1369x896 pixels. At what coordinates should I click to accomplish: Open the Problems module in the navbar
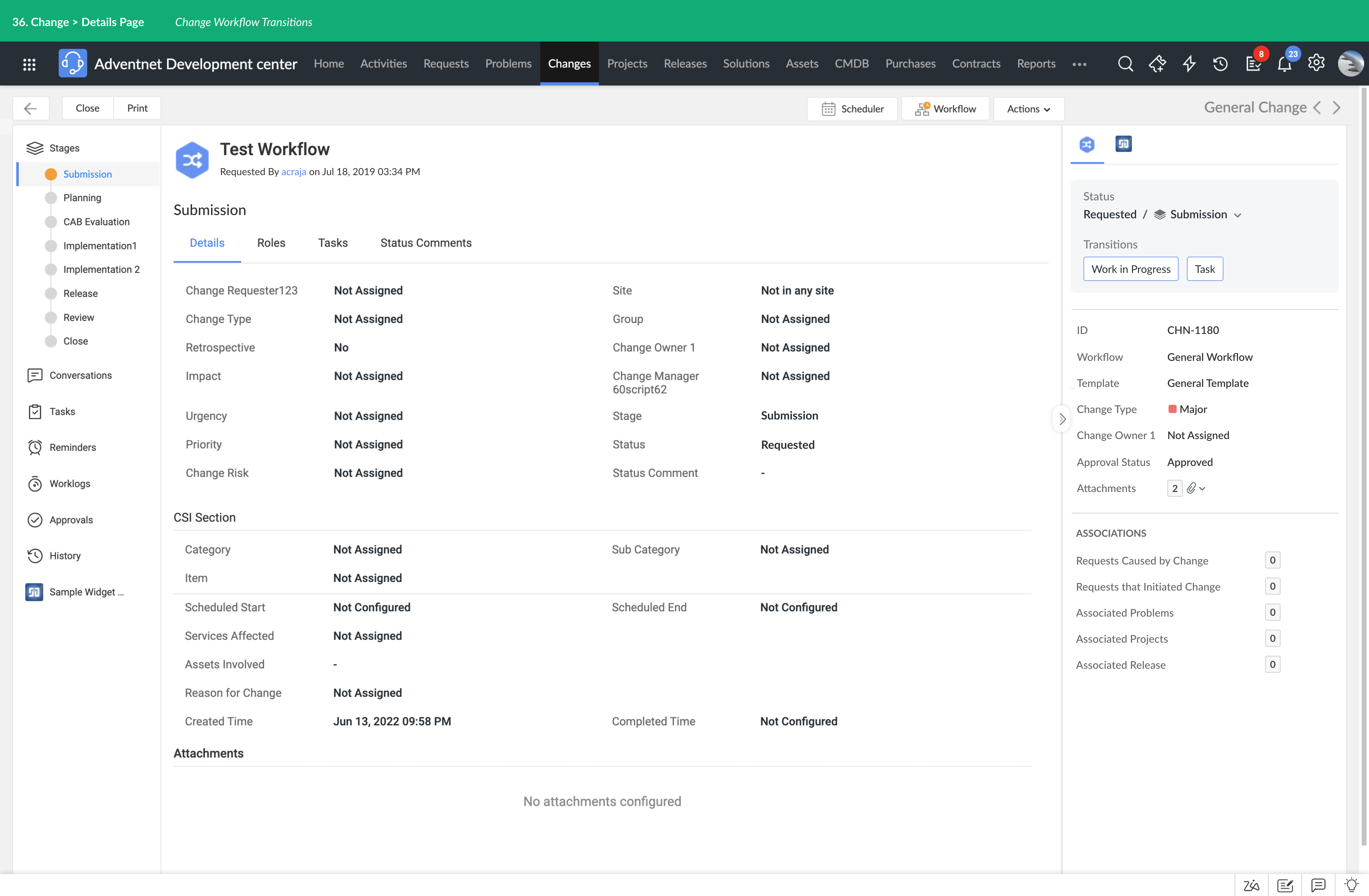(508, 64)
